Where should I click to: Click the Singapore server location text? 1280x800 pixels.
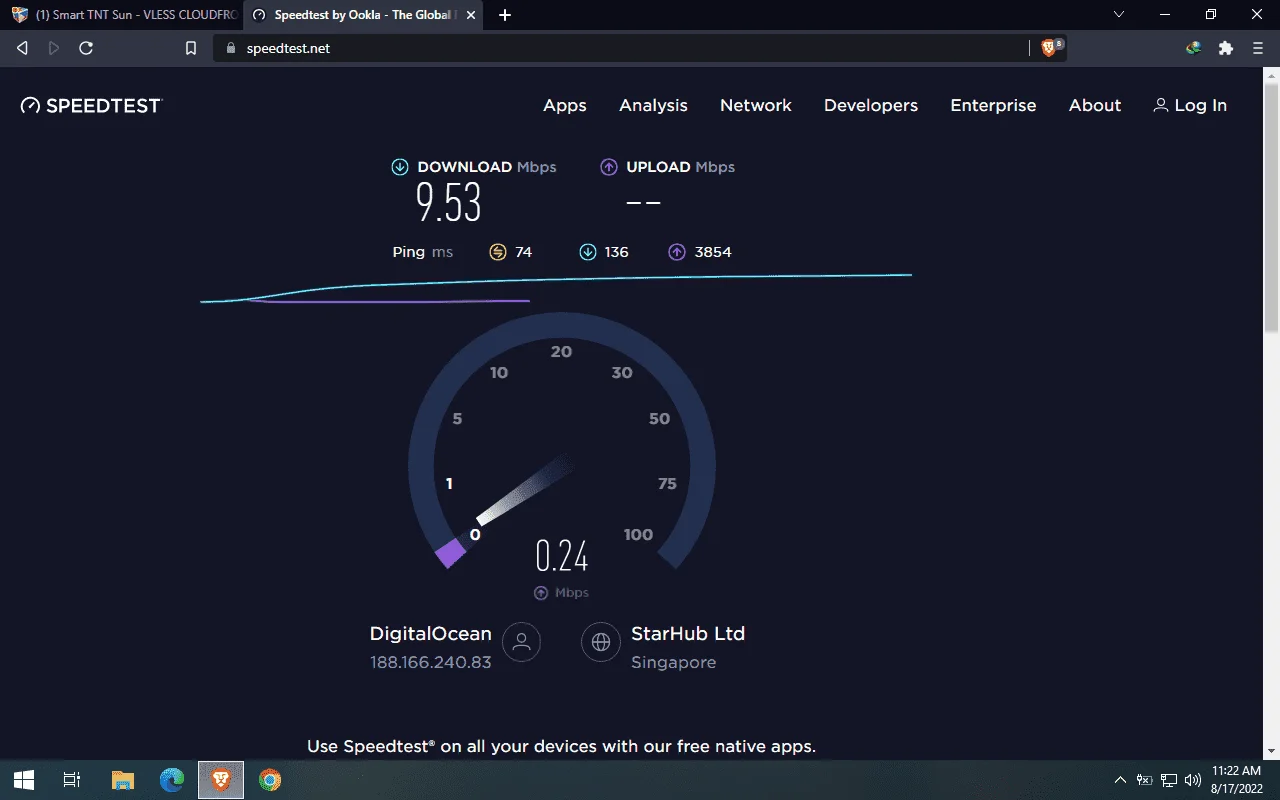674,662
